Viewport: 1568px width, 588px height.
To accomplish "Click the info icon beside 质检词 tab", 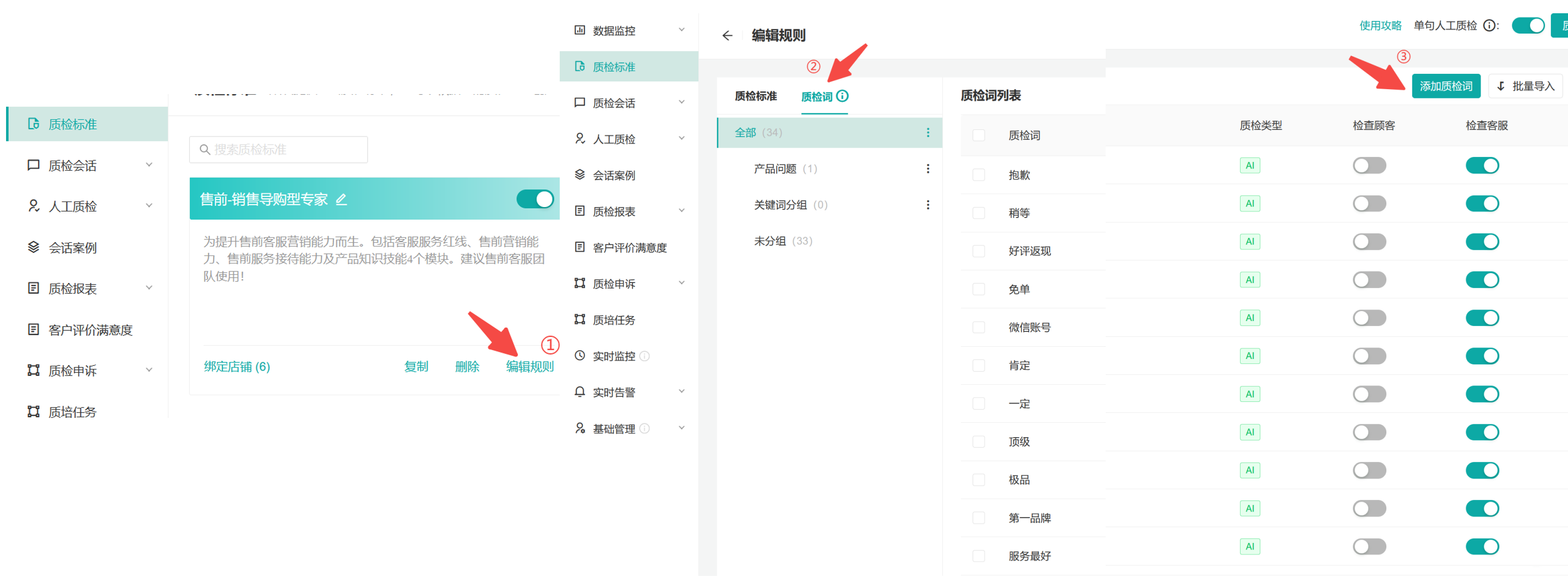I will [842, 96].
